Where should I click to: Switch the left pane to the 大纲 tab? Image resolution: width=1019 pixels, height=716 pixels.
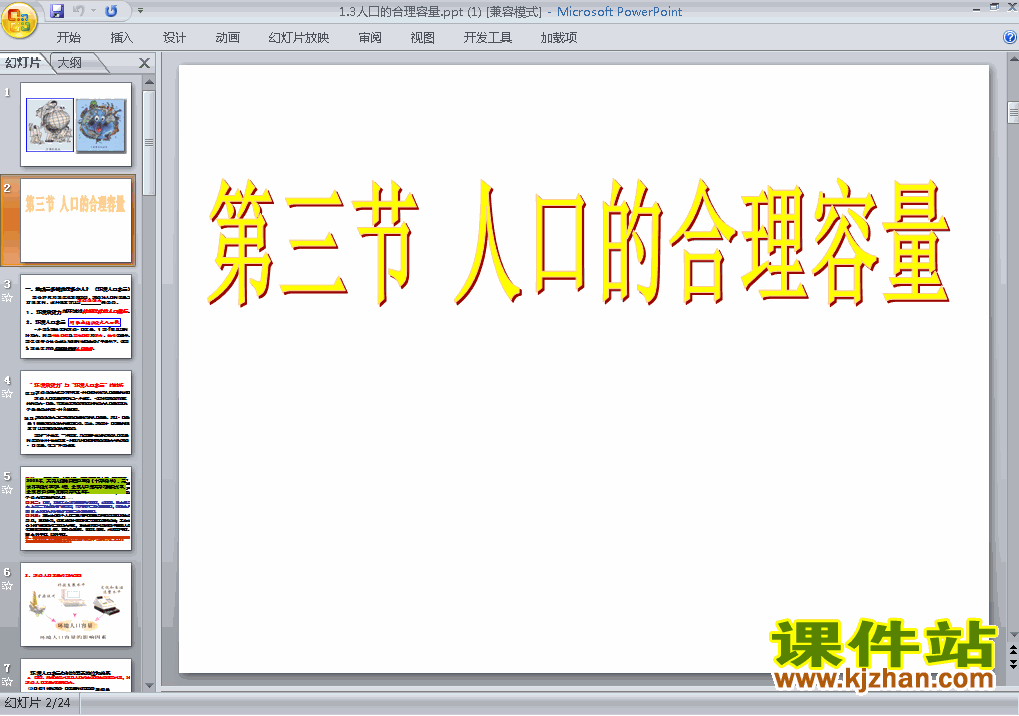pyautogui.click(x=70, y=63)
